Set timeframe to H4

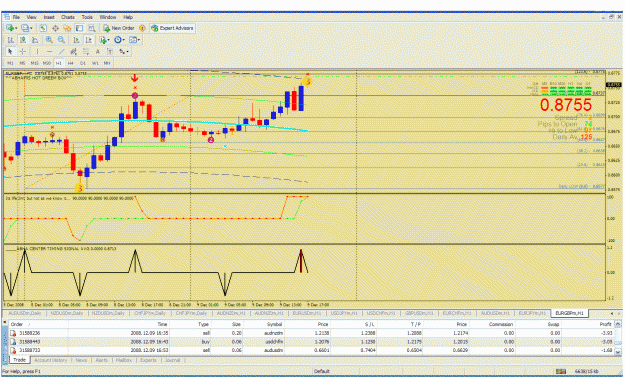[71, 63]
